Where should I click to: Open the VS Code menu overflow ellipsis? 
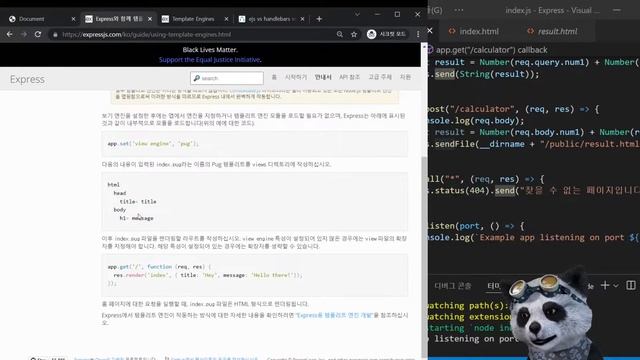click(459, 10)
